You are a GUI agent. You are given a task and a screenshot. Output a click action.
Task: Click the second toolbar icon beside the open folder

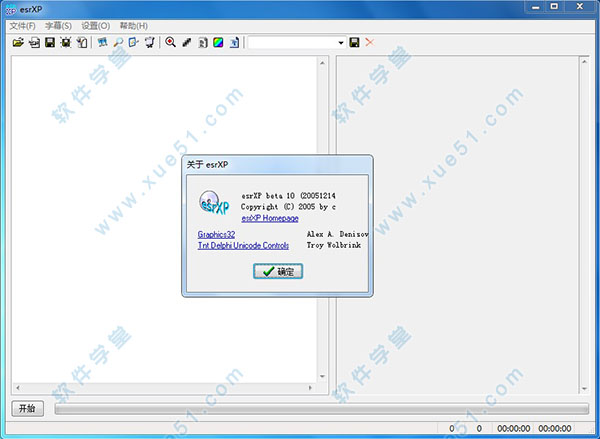pos(34,42)
